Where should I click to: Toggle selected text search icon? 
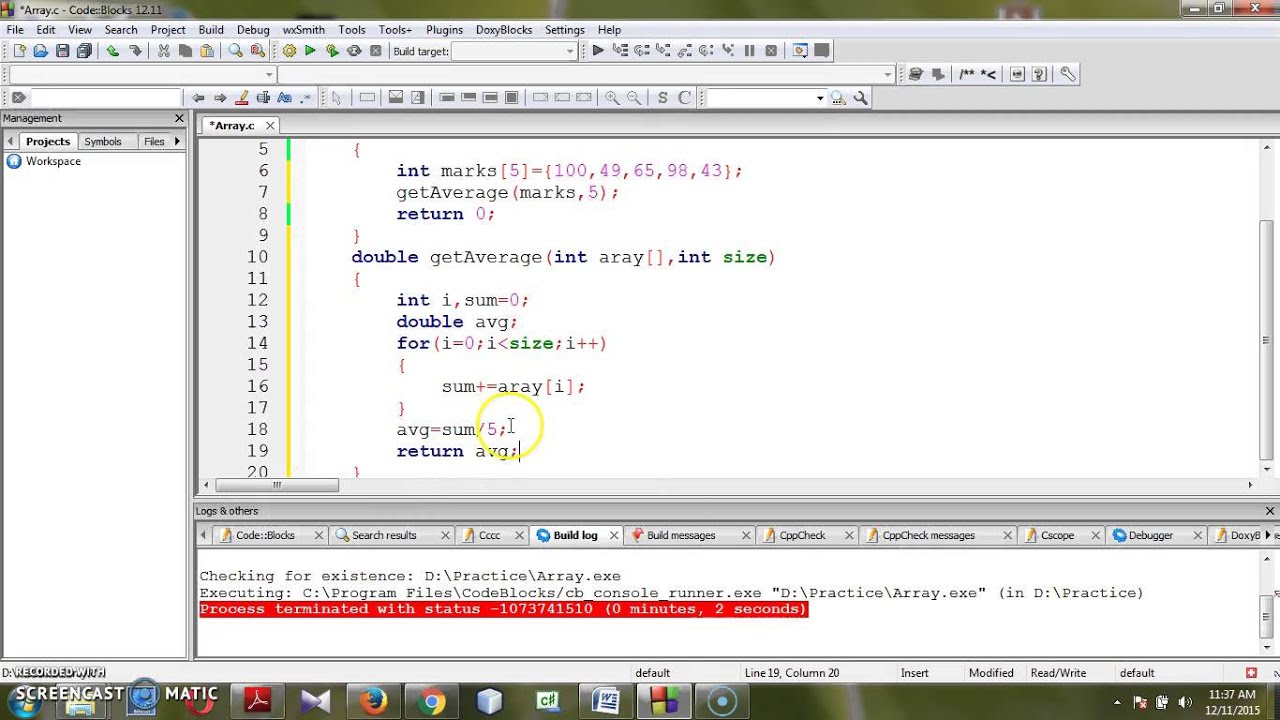click(x=263, y=98)
